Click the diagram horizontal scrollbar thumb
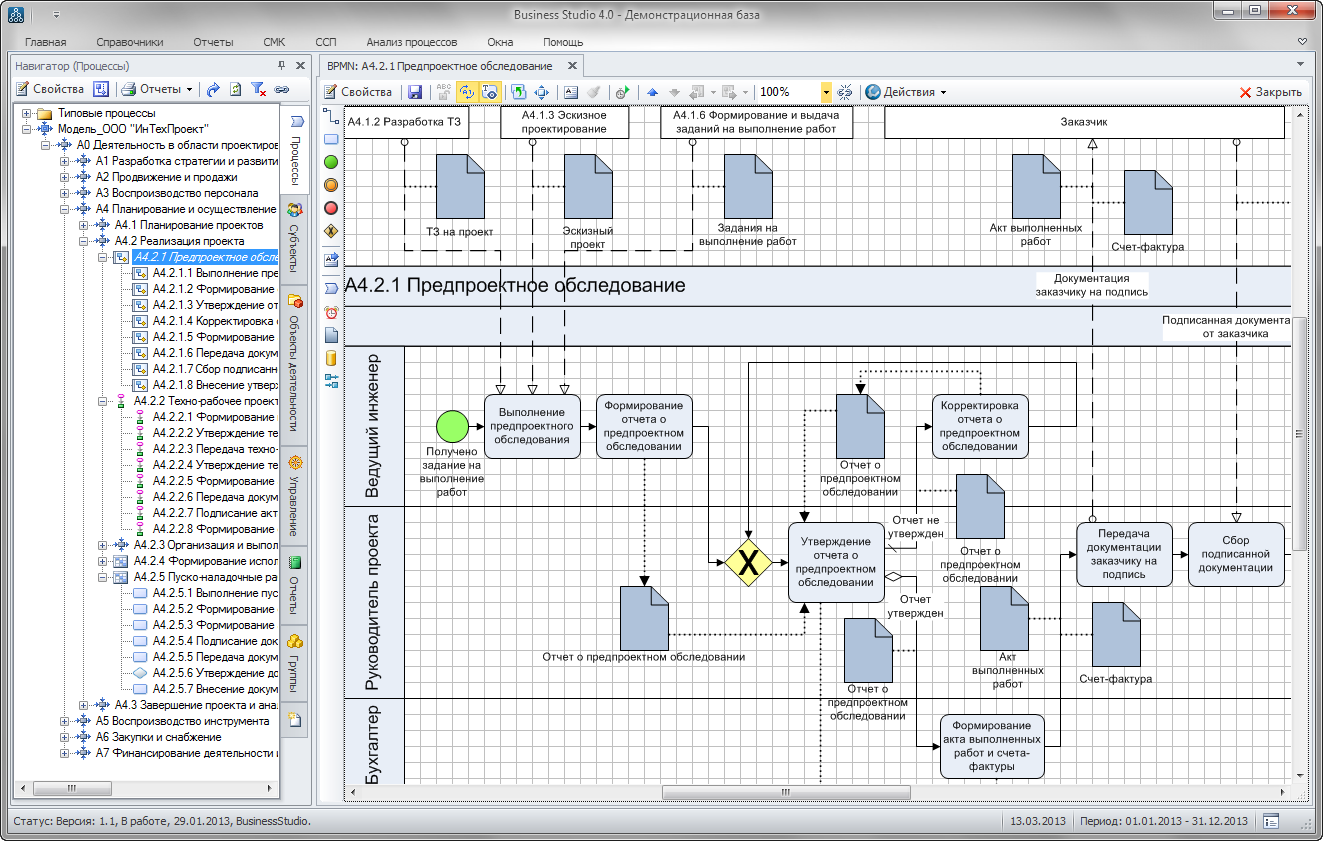Viewport: 1323px width, 841px height. 785,792
